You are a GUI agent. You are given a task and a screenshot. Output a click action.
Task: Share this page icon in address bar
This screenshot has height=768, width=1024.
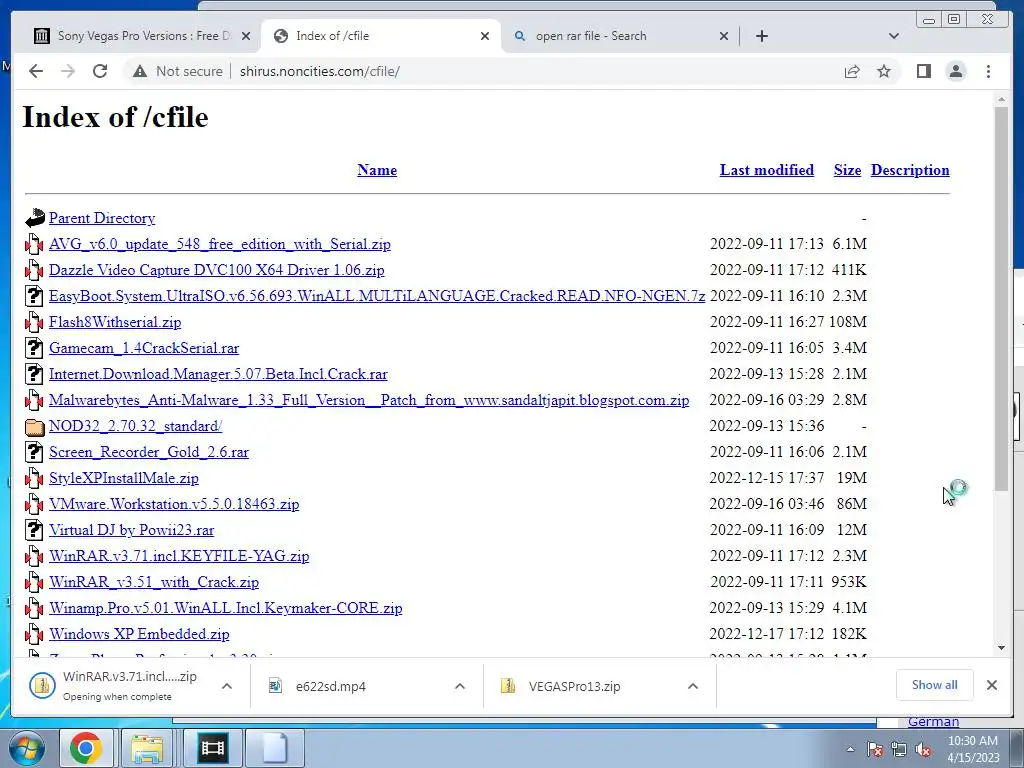852,71
